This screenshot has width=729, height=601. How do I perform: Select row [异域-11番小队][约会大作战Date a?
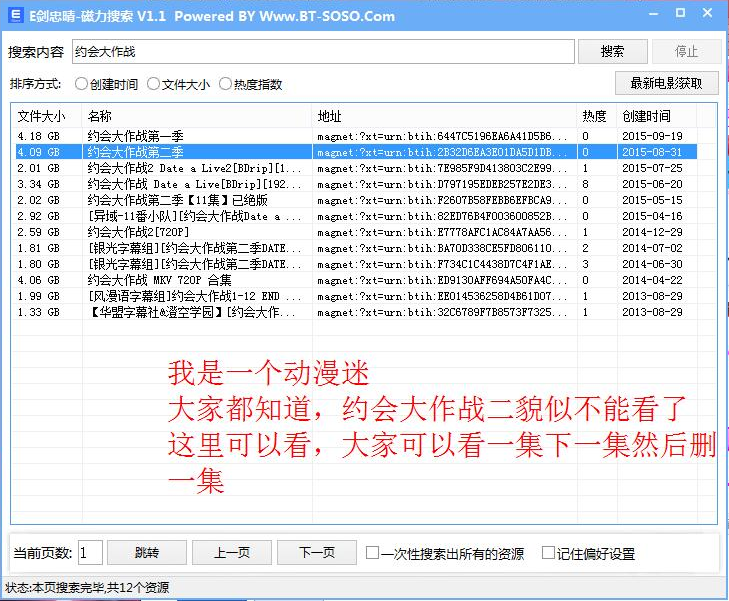(356, 216)
